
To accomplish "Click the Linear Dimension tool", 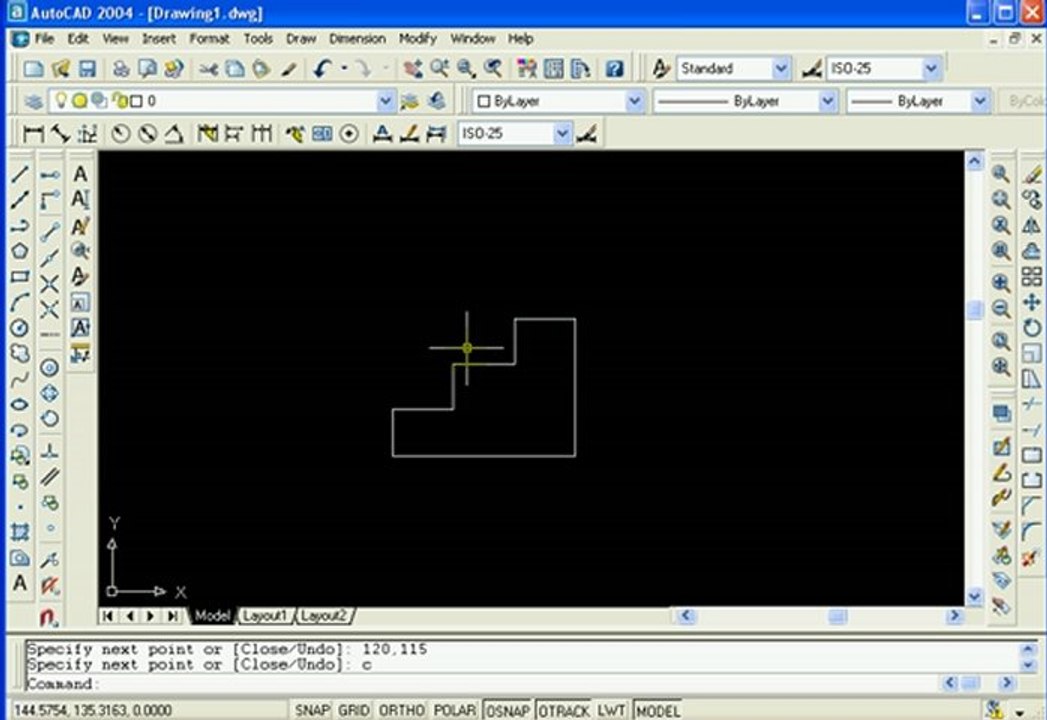I will (33, 134).
